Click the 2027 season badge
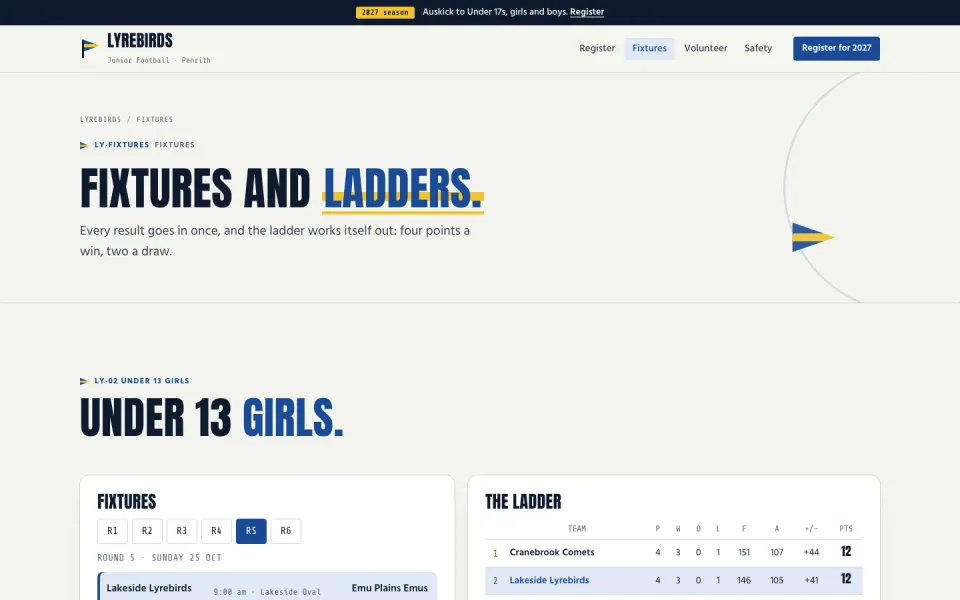The height and width of the screenshot is (600, 960). click(385, 12)
